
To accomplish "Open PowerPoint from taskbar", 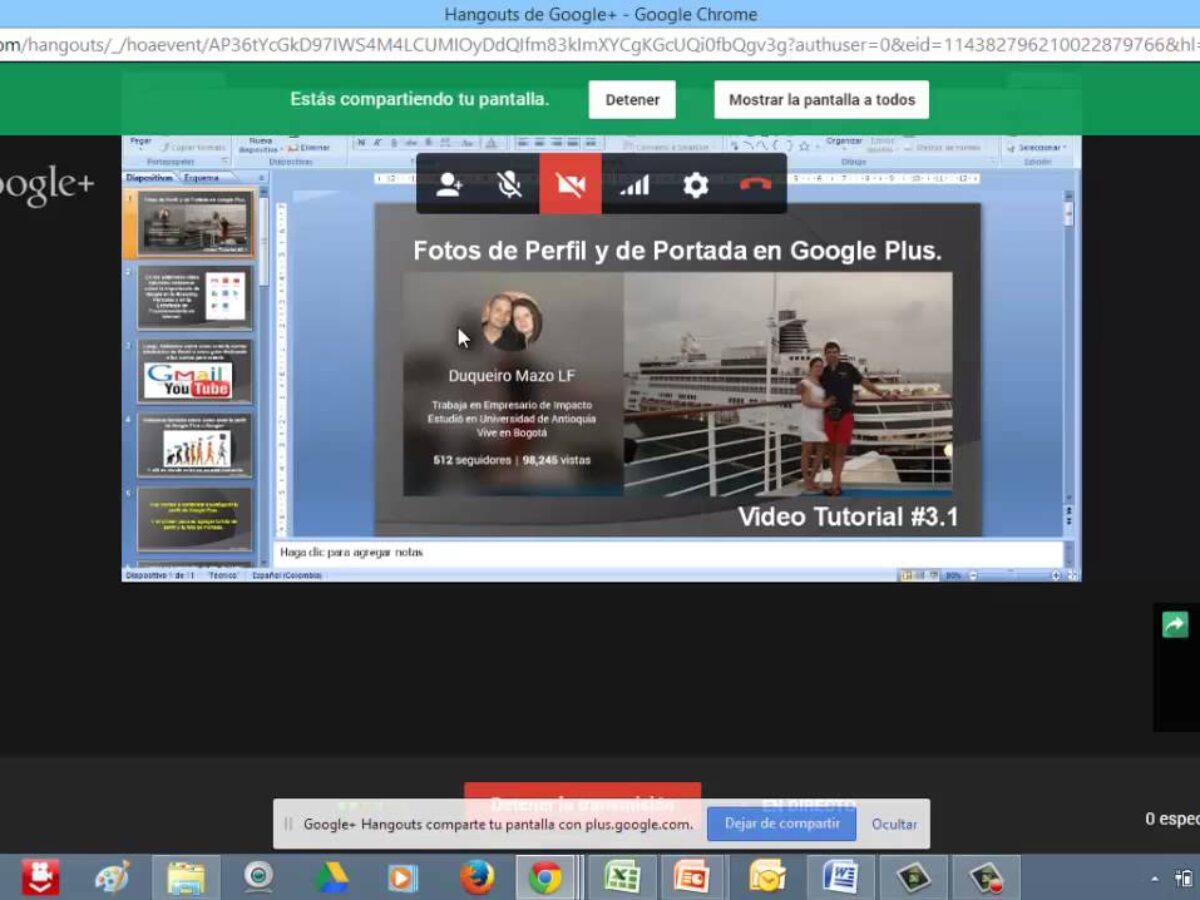I will coord(692,877).
